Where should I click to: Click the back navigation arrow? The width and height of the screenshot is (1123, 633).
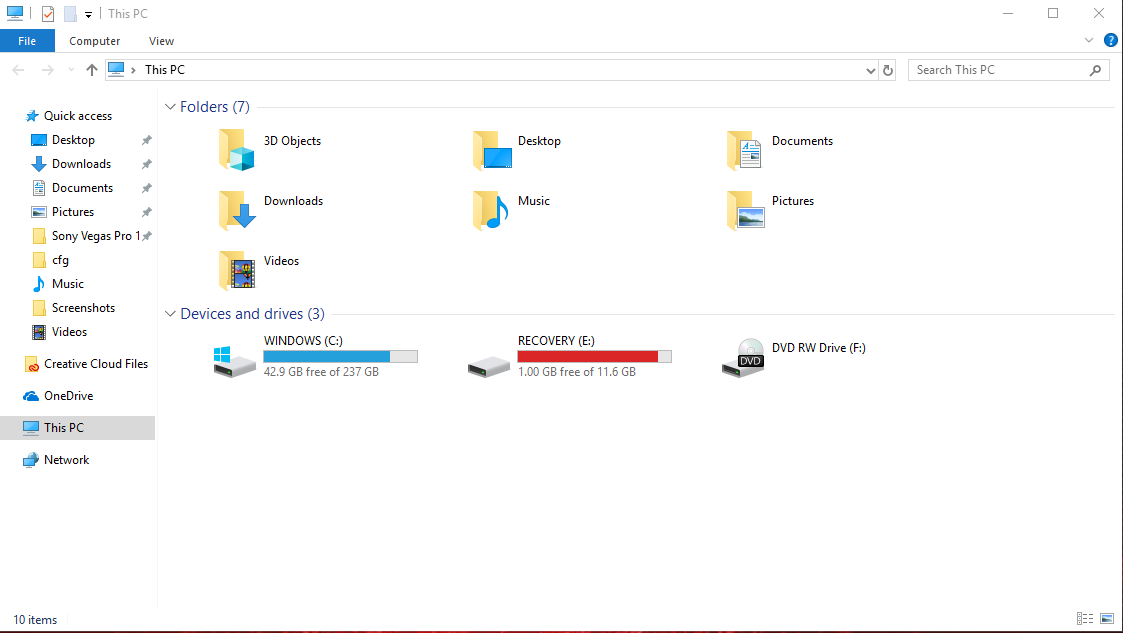pos(17,69)
